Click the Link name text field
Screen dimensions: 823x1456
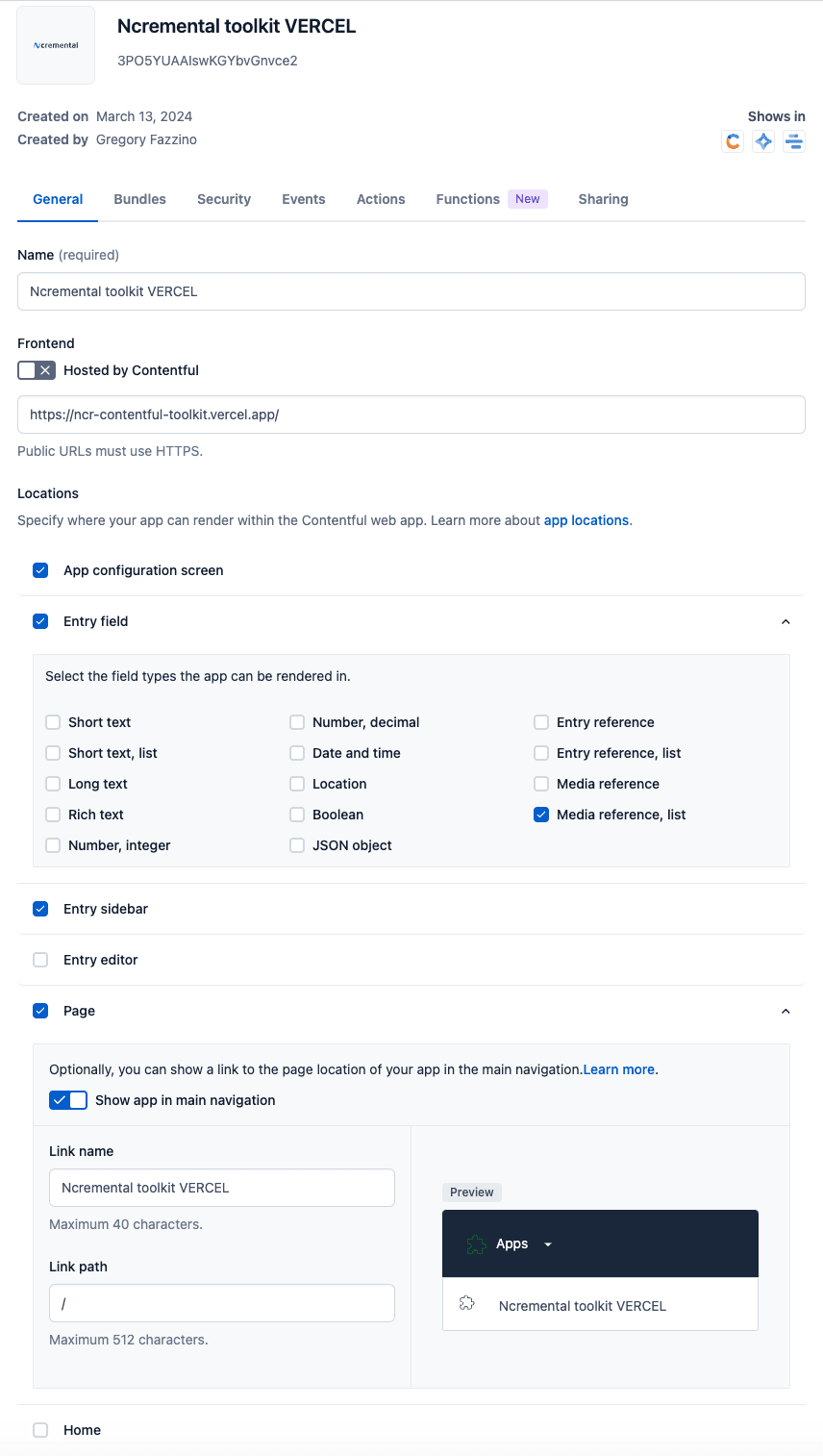click(222, 1188)
